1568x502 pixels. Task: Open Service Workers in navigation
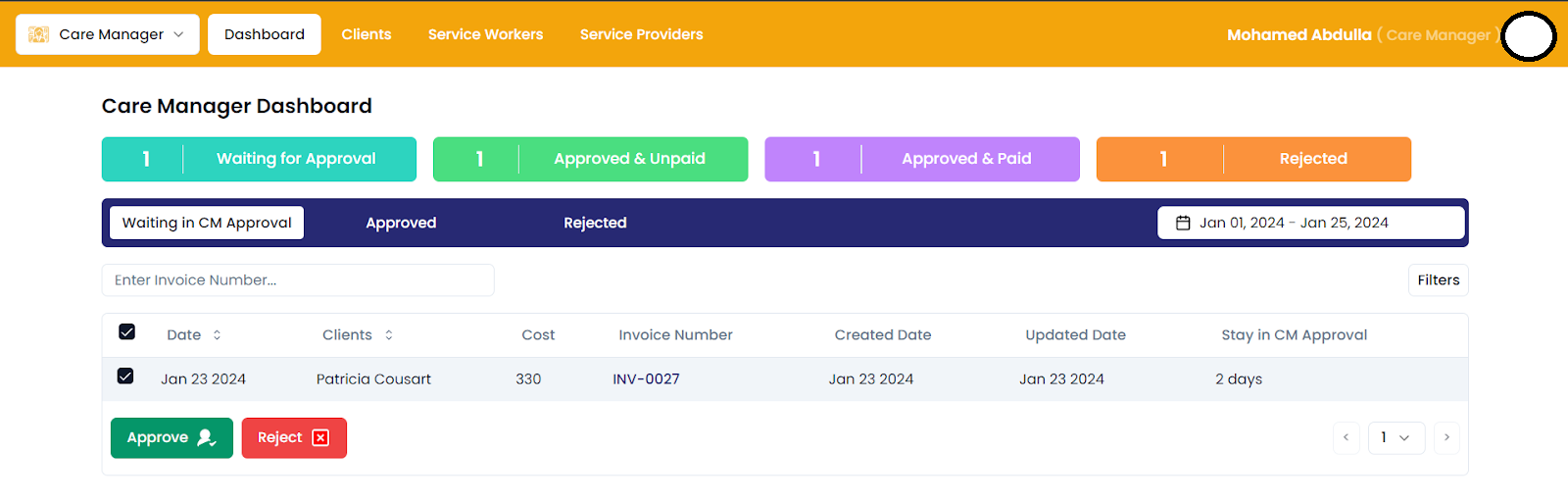[485, 34]
